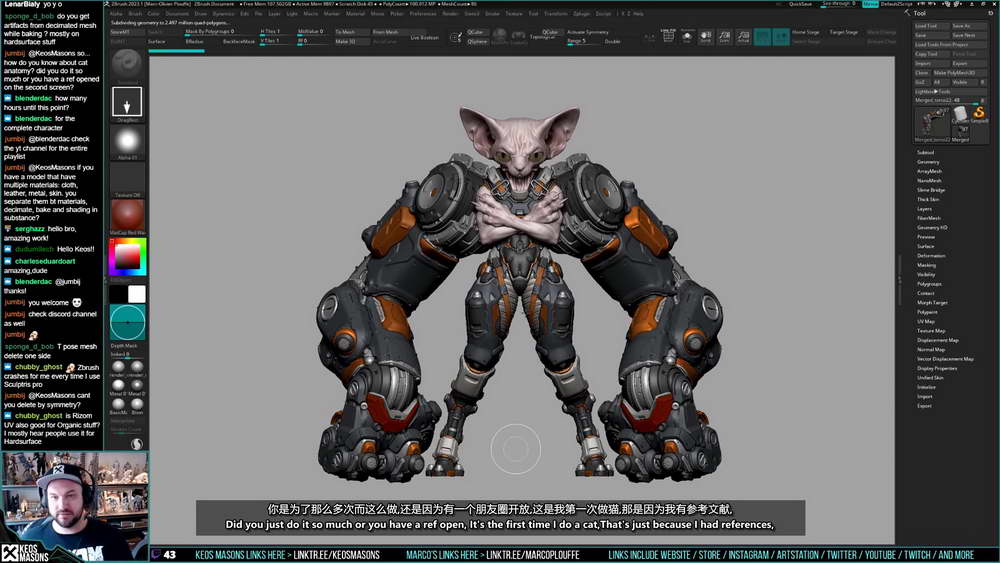Click the Actual size view icon
1000x563 pixels.
(743, 36)
